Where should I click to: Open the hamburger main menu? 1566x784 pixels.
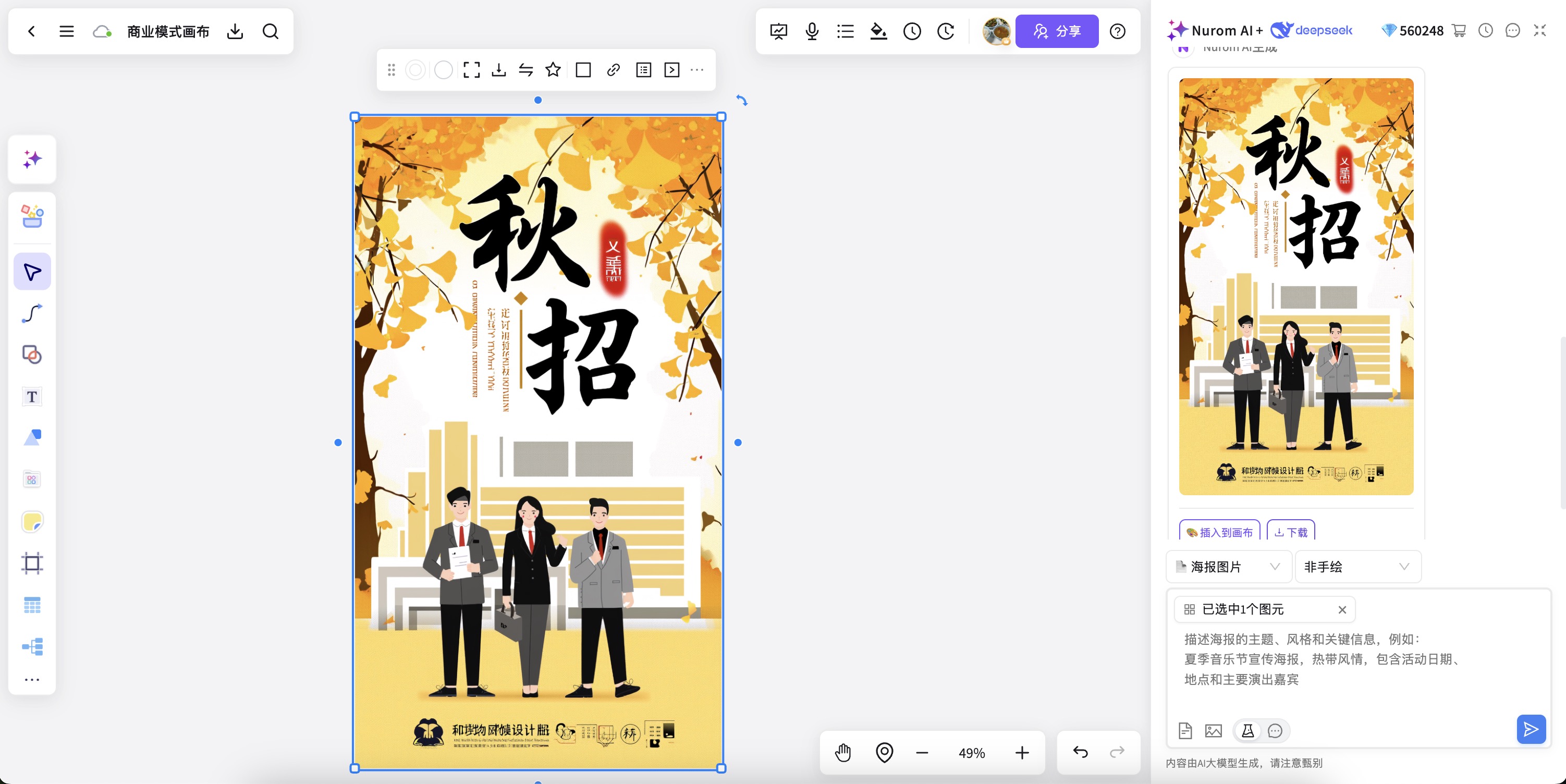coord(67,31)
